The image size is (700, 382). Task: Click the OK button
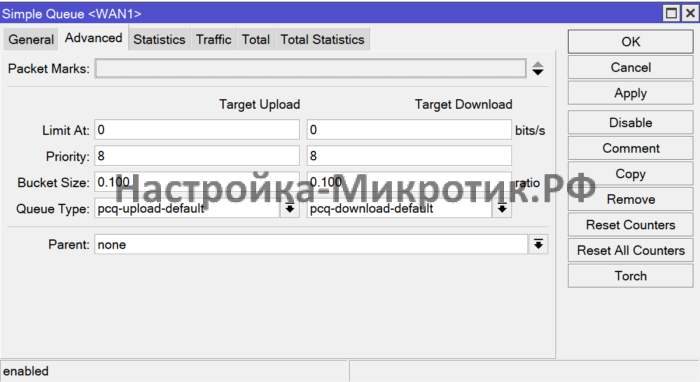[x=630, y=42]
